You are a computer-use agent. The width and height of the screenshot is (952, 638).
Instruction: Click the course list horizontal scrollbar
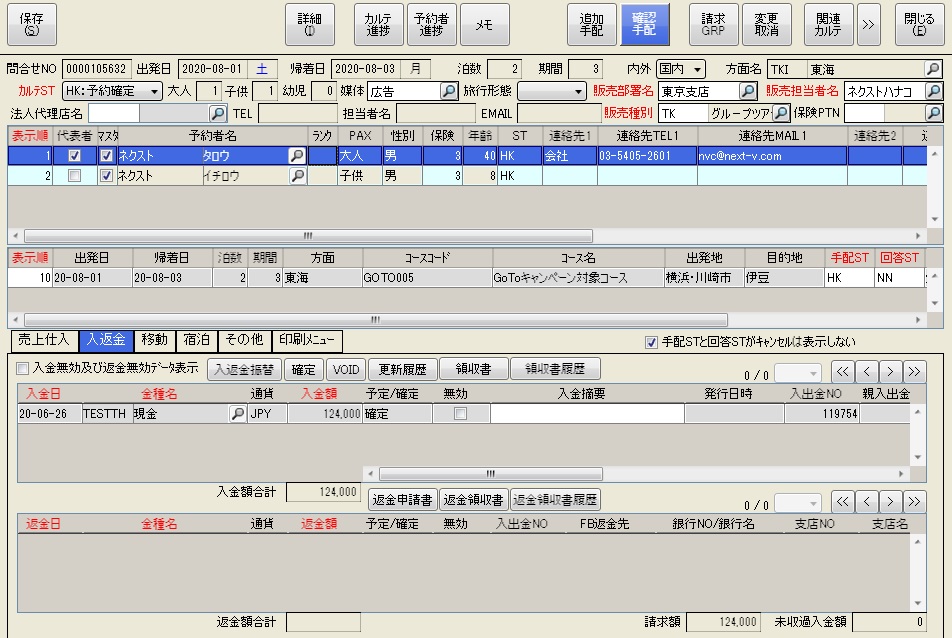(376, 319)
